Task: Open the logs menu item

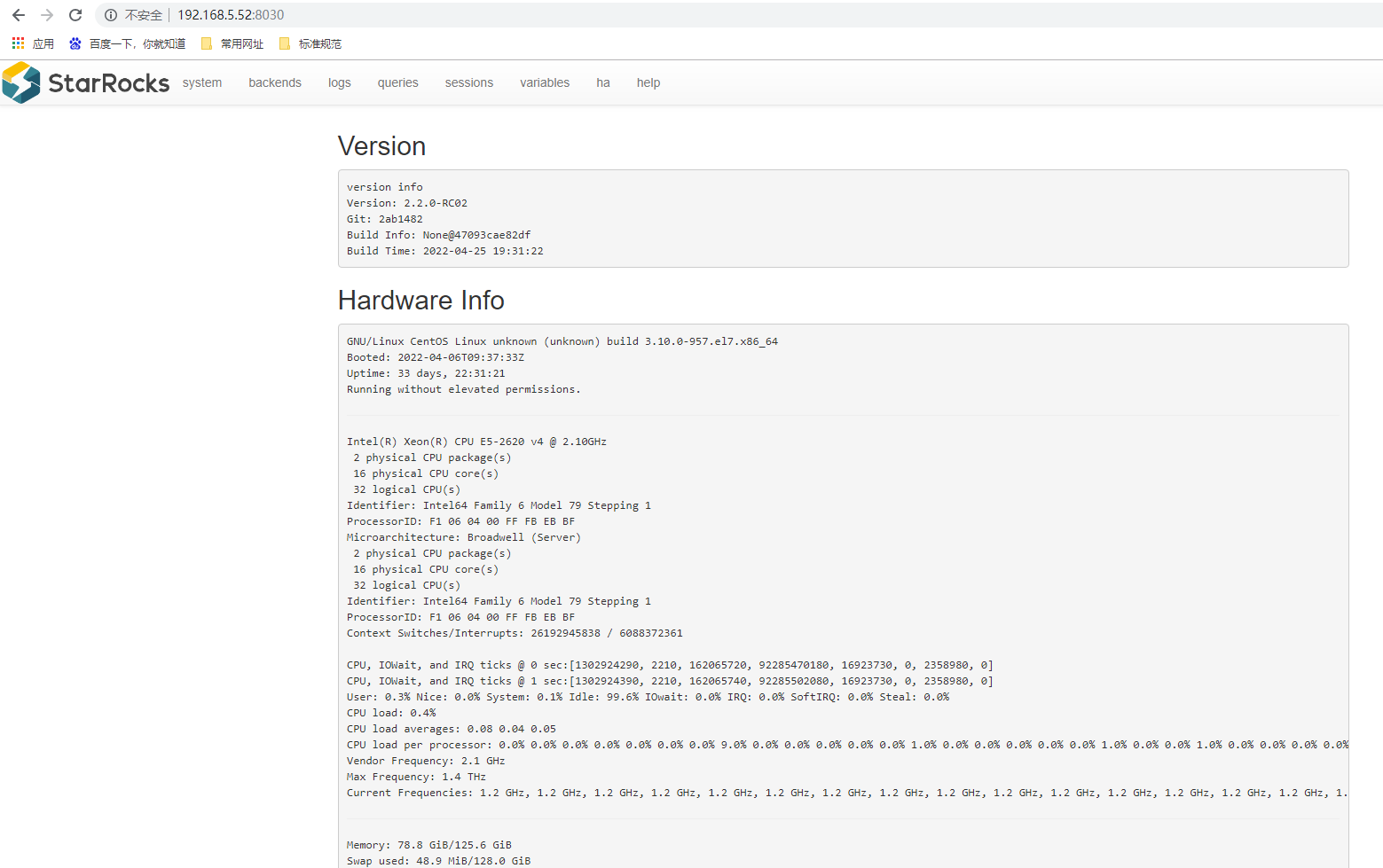Action: [x=340, y=82]
